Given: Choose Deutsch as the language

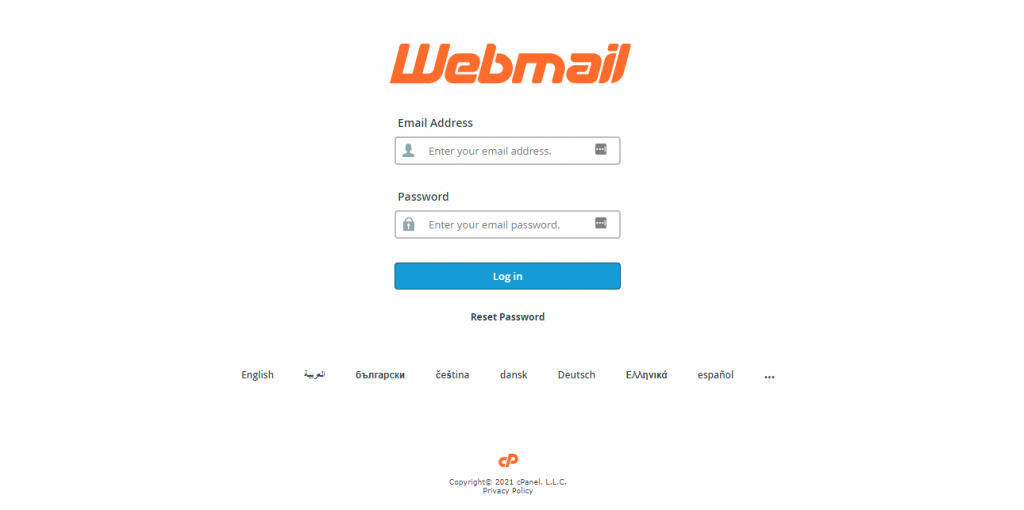Looking at the screenshot, I should (577, 375).
